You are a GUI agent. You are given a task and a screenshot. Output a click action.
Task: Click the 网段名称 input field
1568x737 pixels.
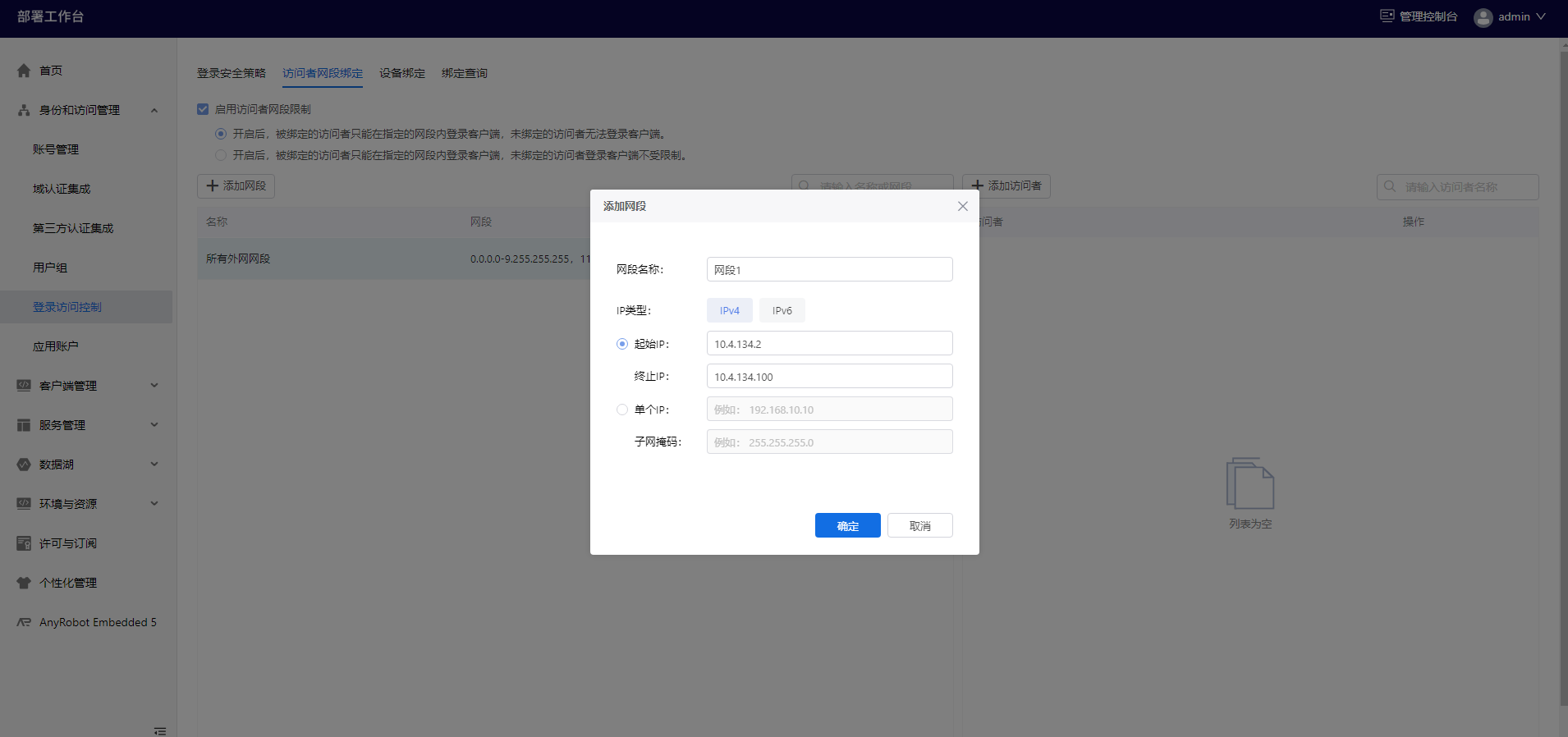pos(830,269)
